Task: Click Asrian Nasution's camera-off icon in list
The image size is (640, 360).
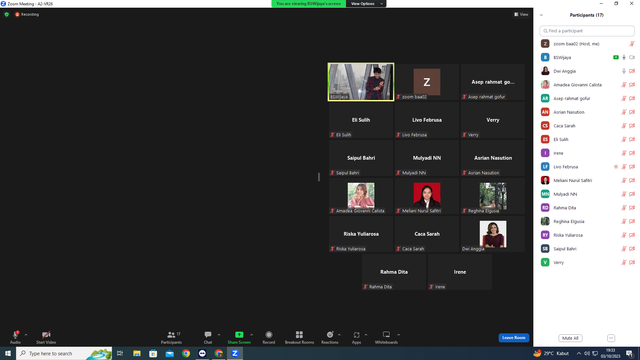Action: tap(632, 112)
